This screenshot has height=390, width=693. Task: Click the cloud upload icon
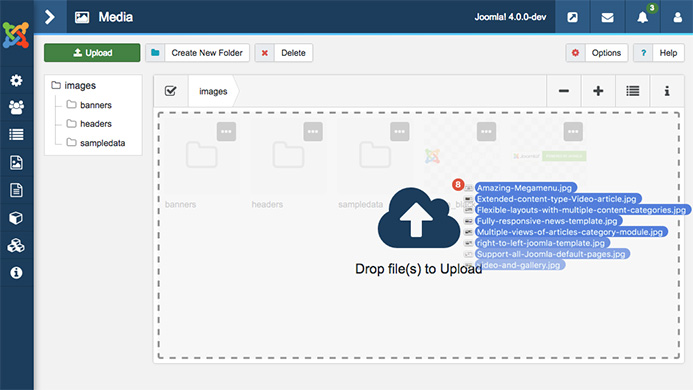click(x=419, y=218)
